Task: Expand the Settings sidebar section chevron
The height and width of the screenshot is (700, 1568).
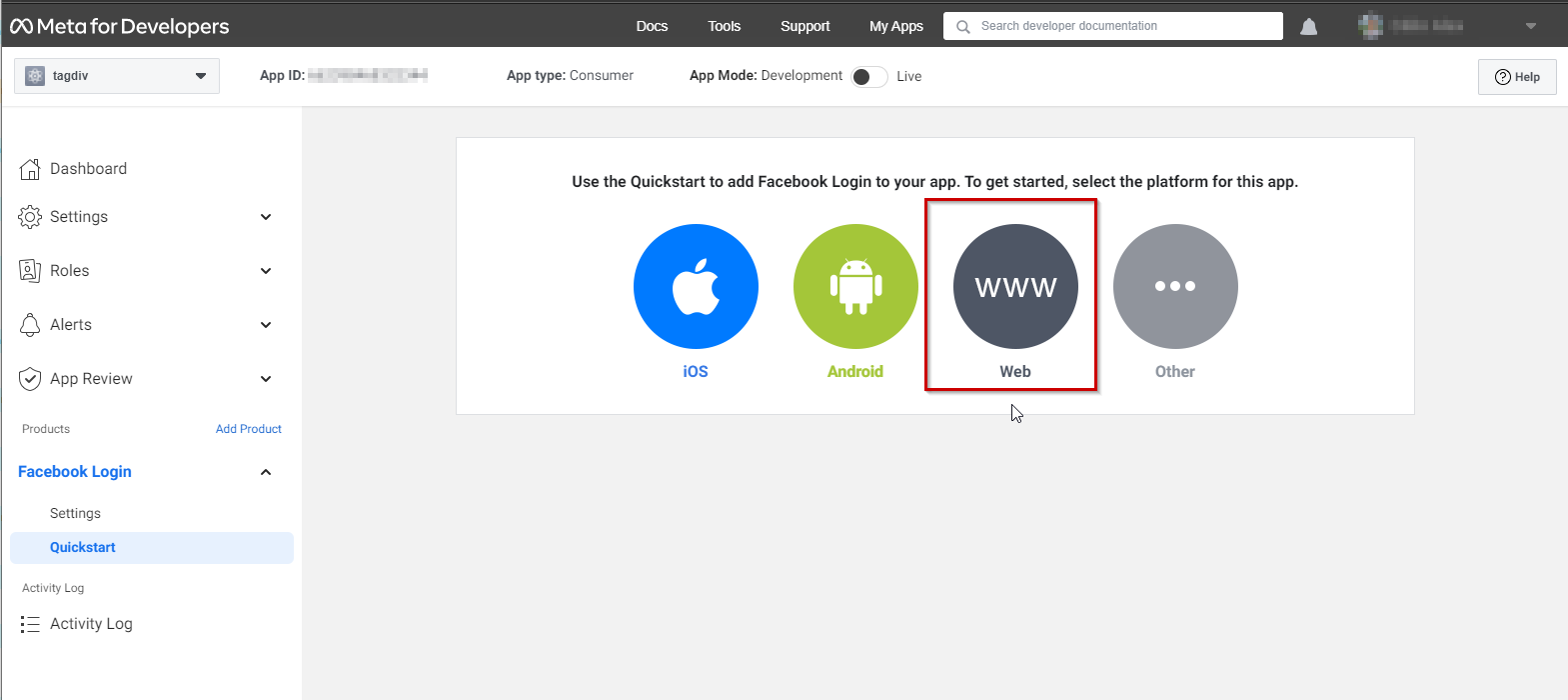Action: click(x=266, y=217)
